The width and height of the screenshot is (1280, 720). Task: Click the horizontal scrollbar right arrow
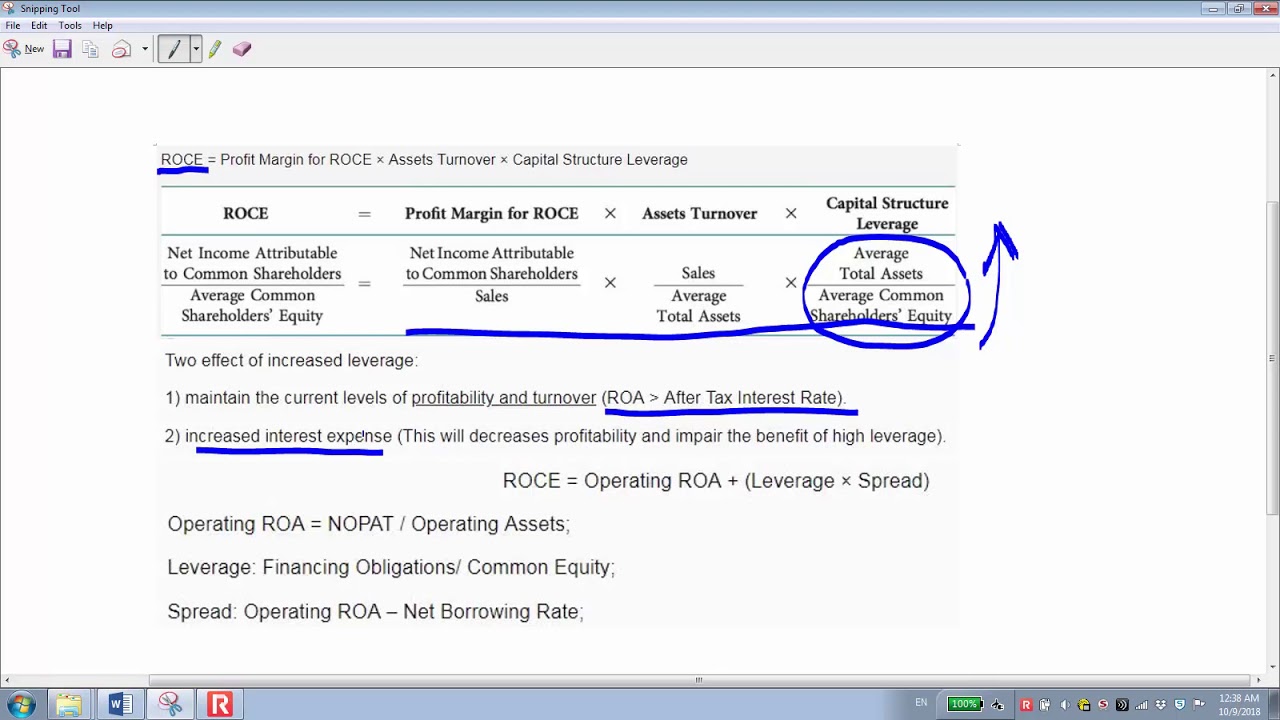(1257, 680)
